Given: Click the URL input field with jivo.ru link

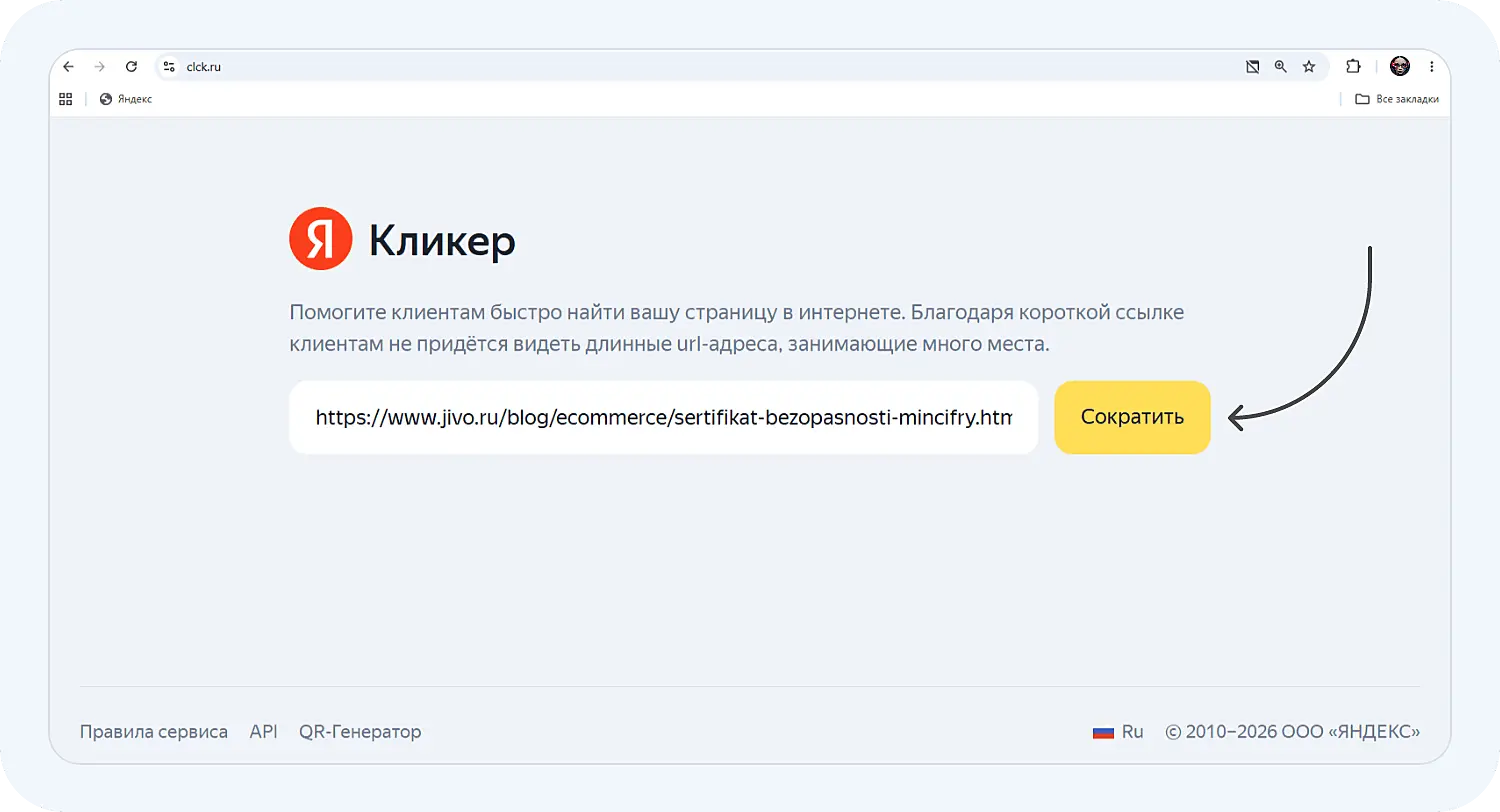Looking at the screenshot, I should pyautogui.click(x=664, y=417).
